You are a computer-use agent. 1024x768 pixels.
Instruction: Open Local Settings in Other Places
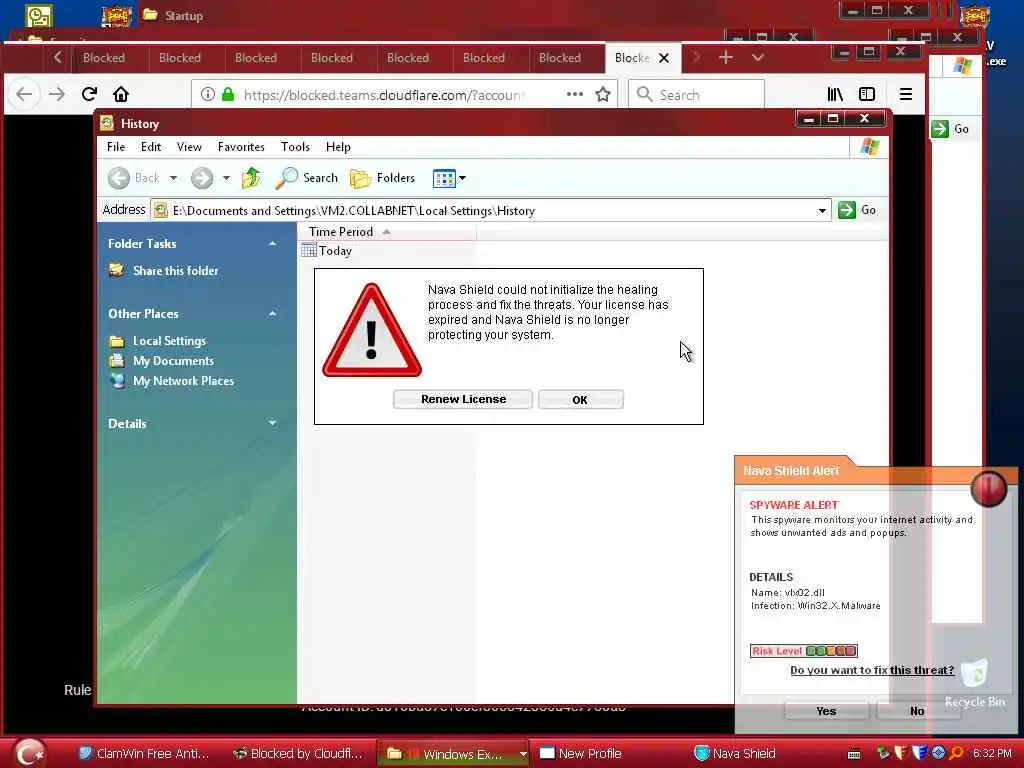169,341
